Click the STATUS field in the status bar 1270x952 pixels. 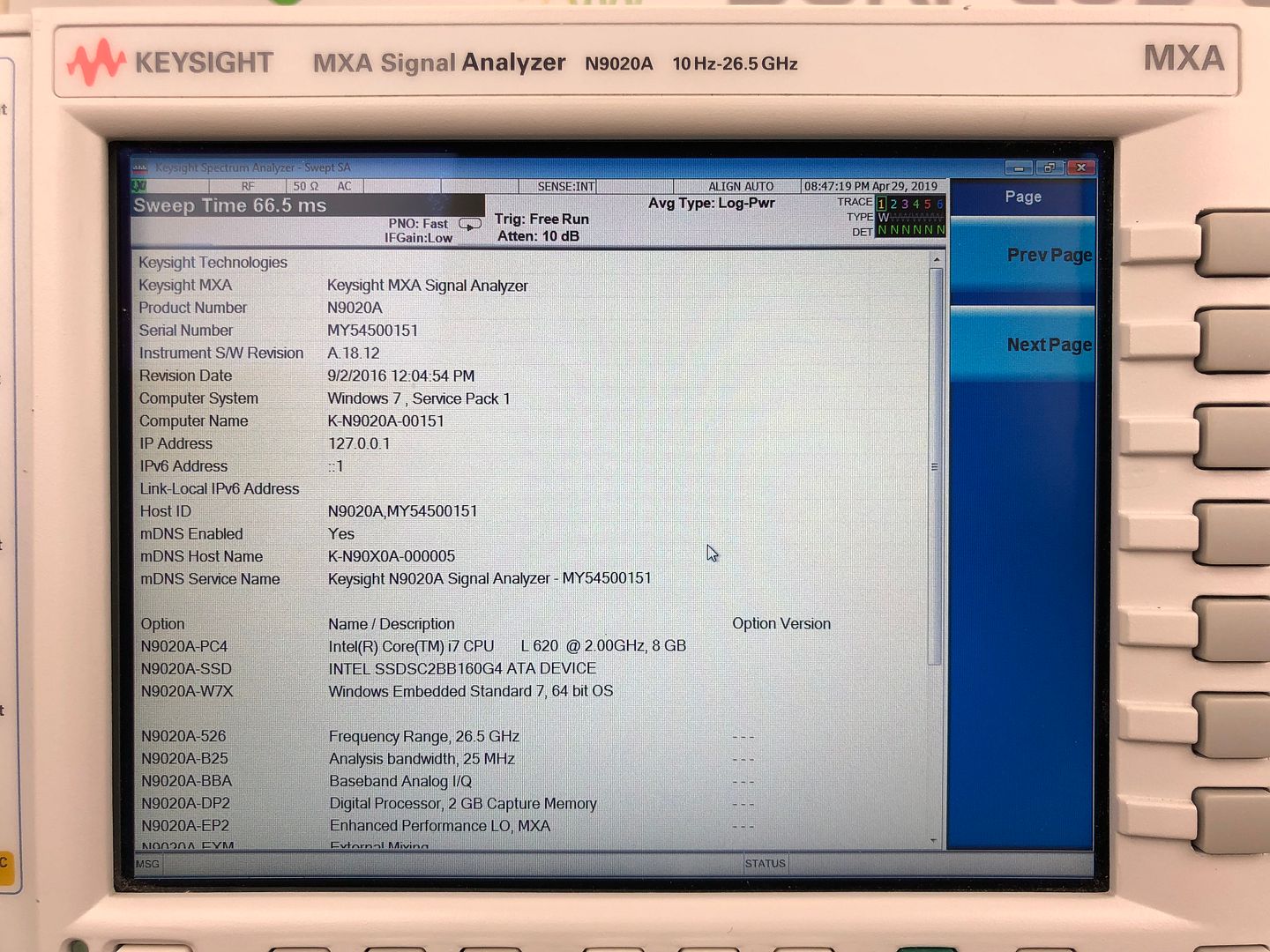(x=765, y=864)
